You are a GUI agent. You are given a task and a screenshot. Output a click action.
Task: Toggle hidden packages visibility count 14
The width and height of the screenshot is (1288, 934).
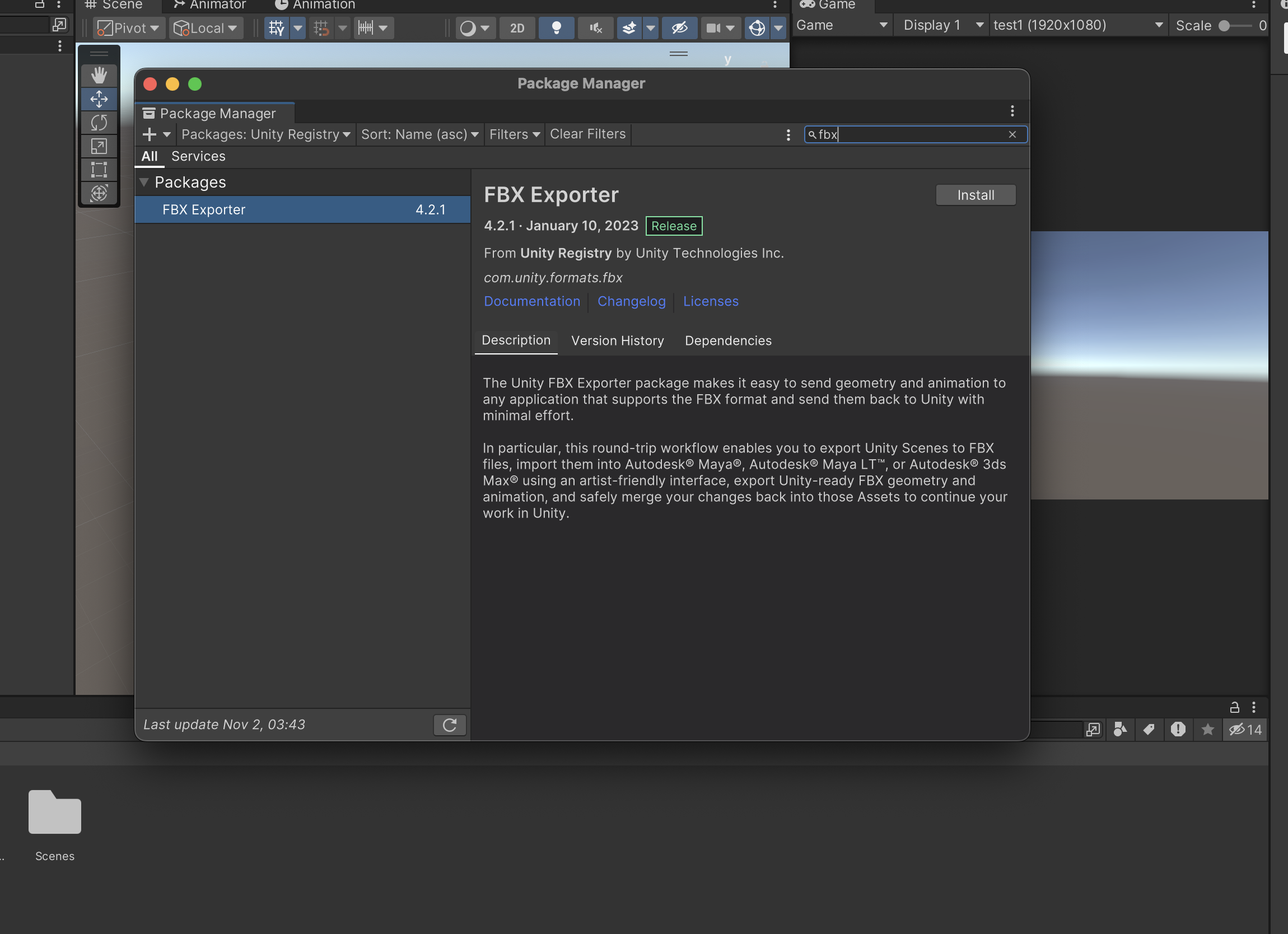pos(1245,729)
